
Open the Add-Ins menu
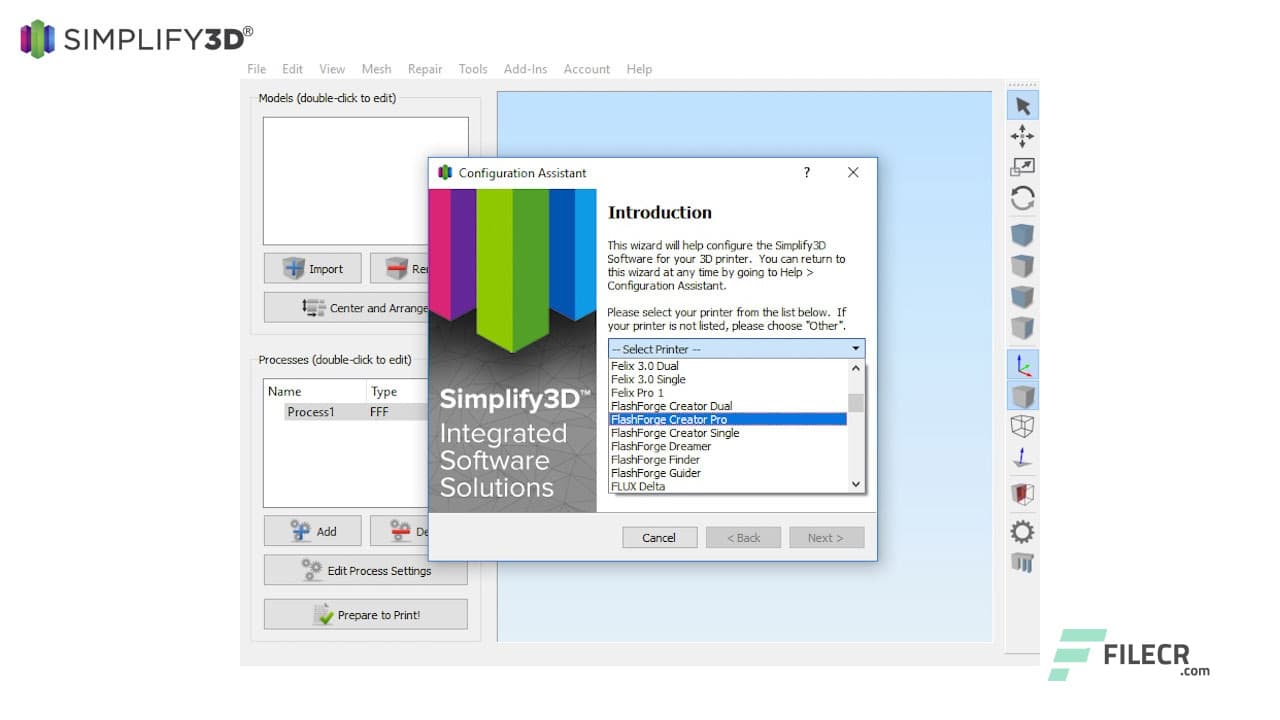pos(525,69)
